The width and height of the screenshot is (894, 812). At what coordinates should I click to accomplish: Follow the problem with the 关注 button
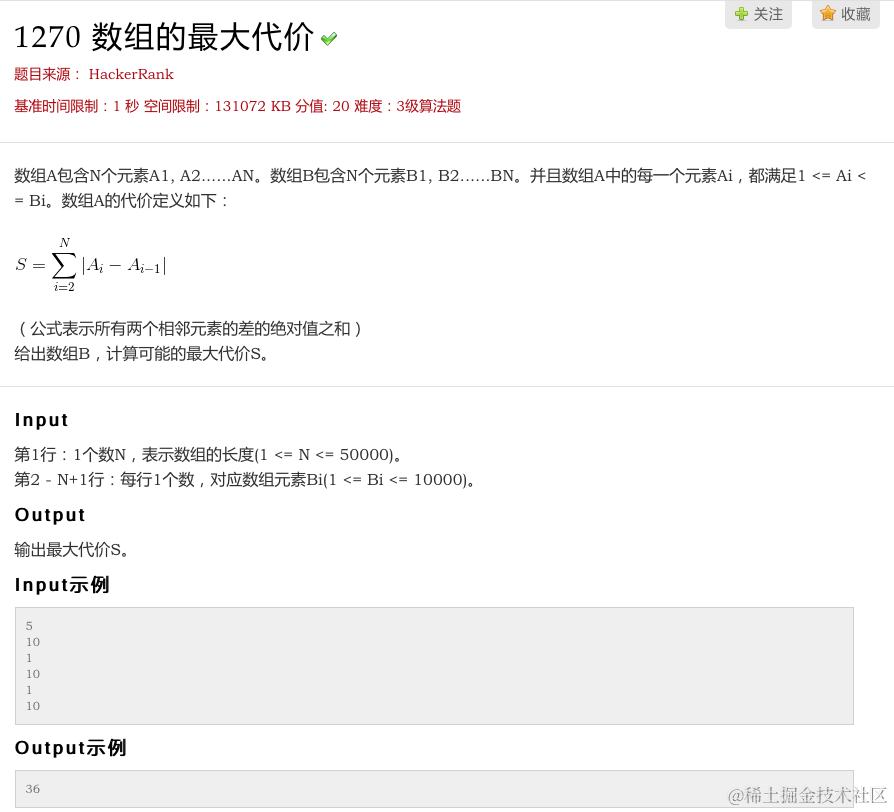tap(758, 14)
